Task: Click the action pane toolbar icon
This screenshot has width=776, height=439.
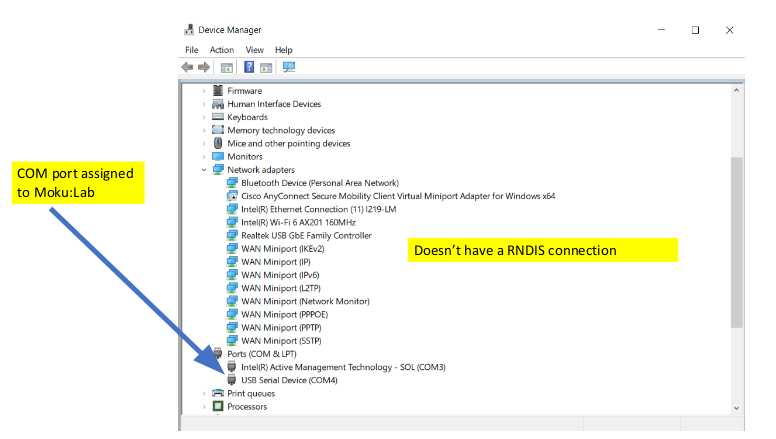Action: click(266, 67)
